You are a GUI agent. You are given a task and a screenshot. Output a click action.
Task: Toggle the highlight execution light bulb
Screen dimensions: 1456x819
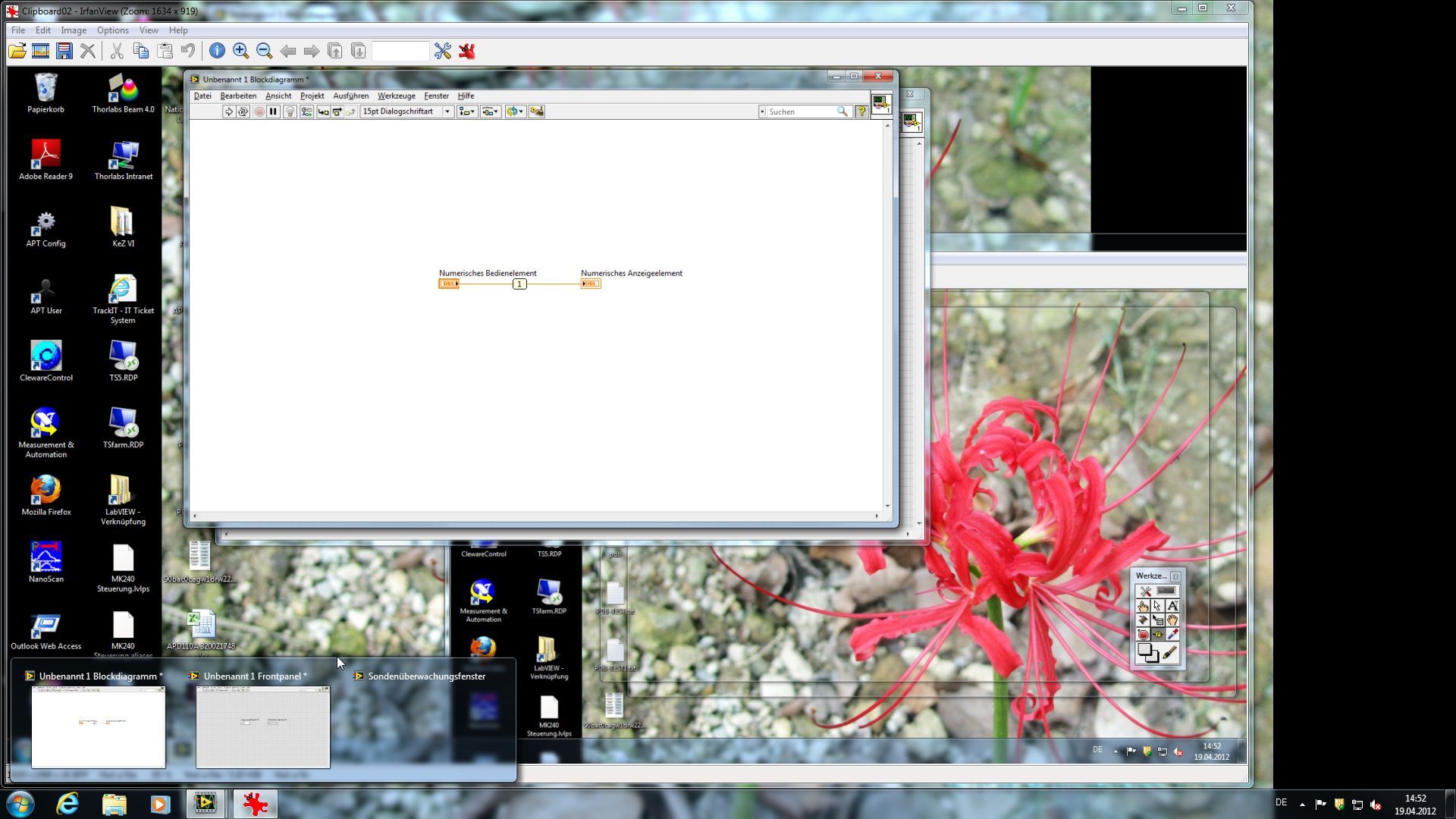tap(290, 111)
